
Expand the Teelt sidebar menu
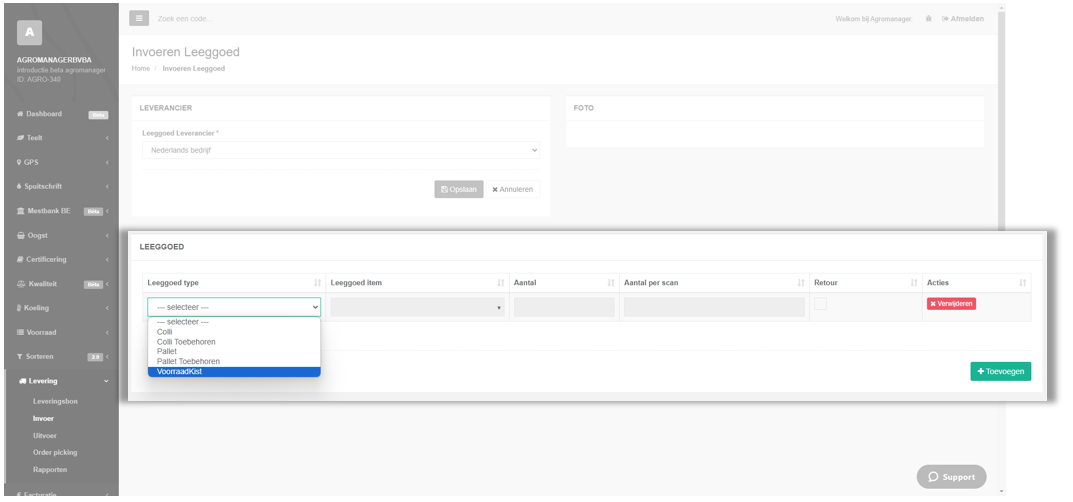(x=62, y=138)
